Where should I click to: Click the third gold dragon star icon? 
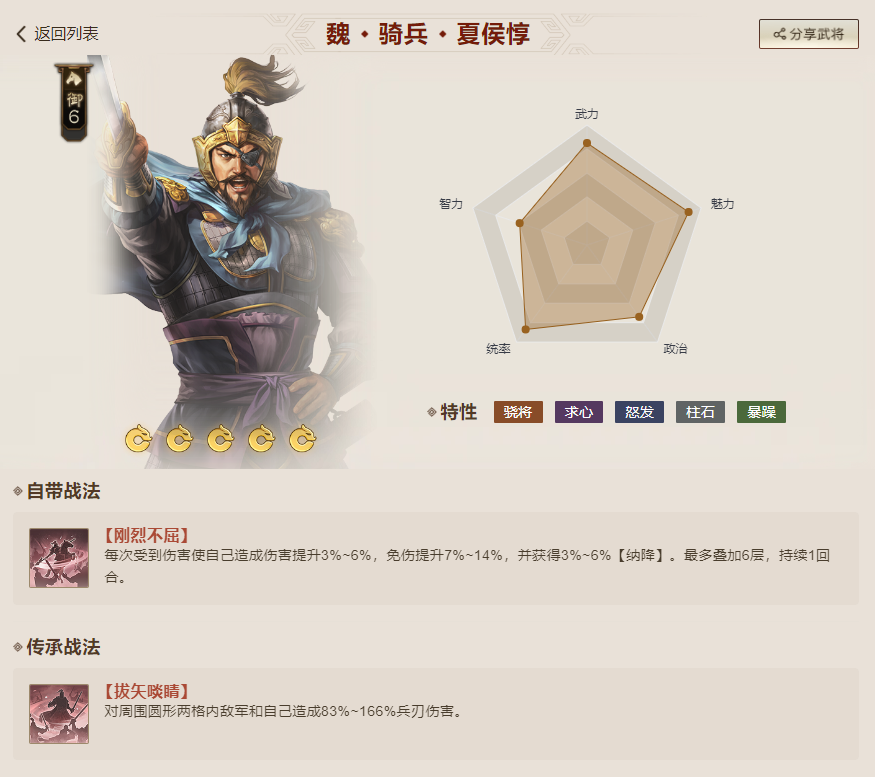pos(220,438)
